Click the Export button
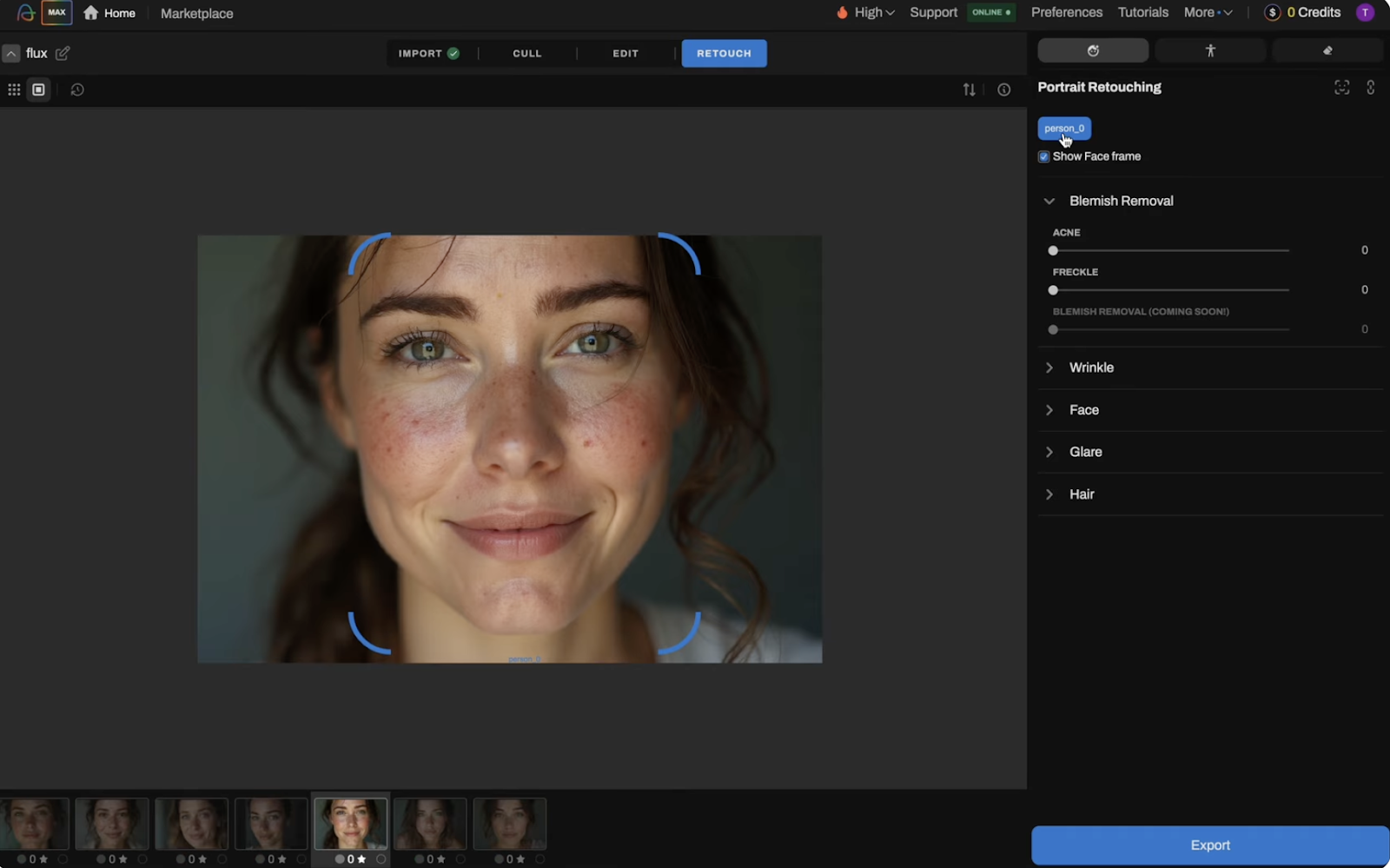Screen dimensions: 1390x868 [1209, 845]
